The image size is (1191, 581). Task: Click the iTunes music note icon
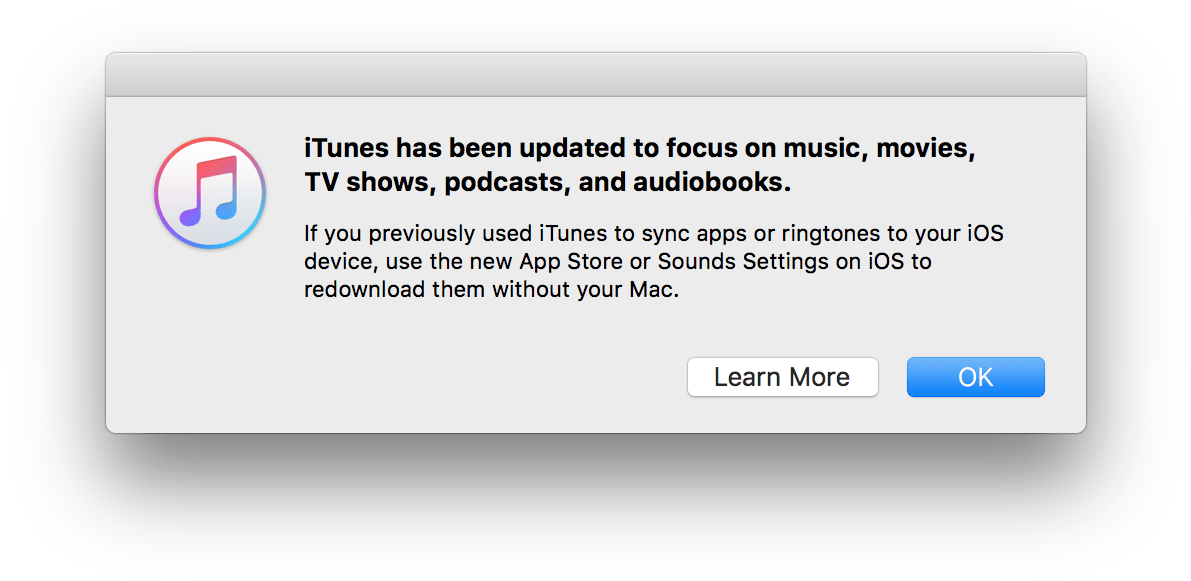click(210, 193)
